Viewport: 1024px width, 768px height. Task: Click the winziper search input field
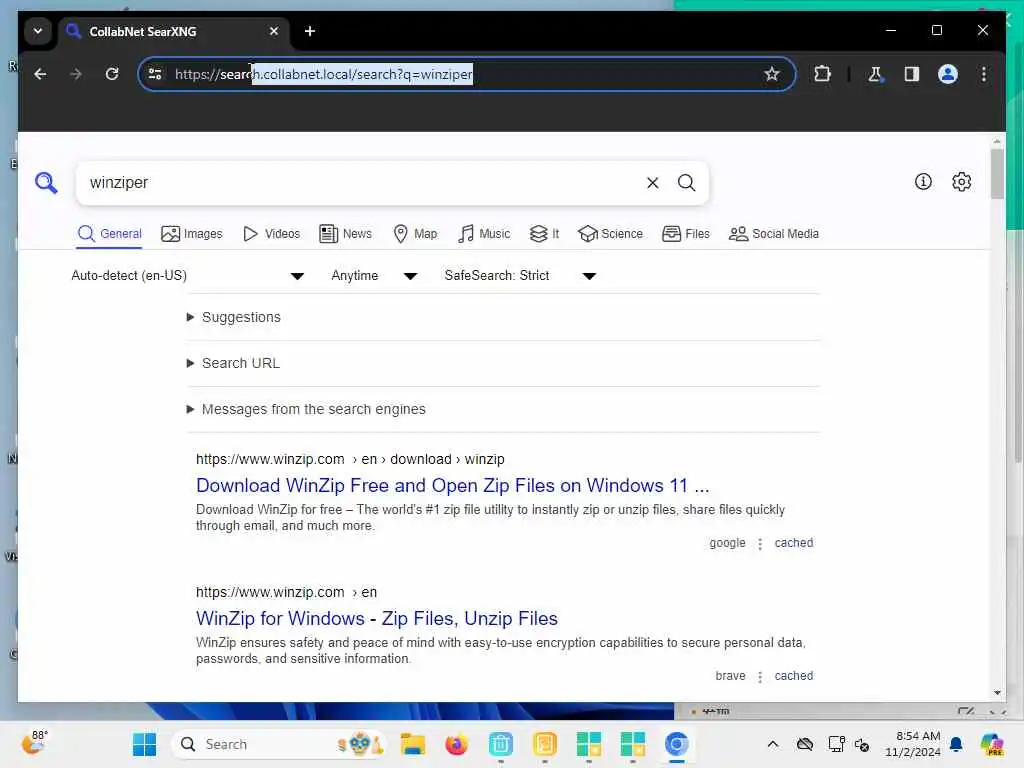tap(359, 183)
